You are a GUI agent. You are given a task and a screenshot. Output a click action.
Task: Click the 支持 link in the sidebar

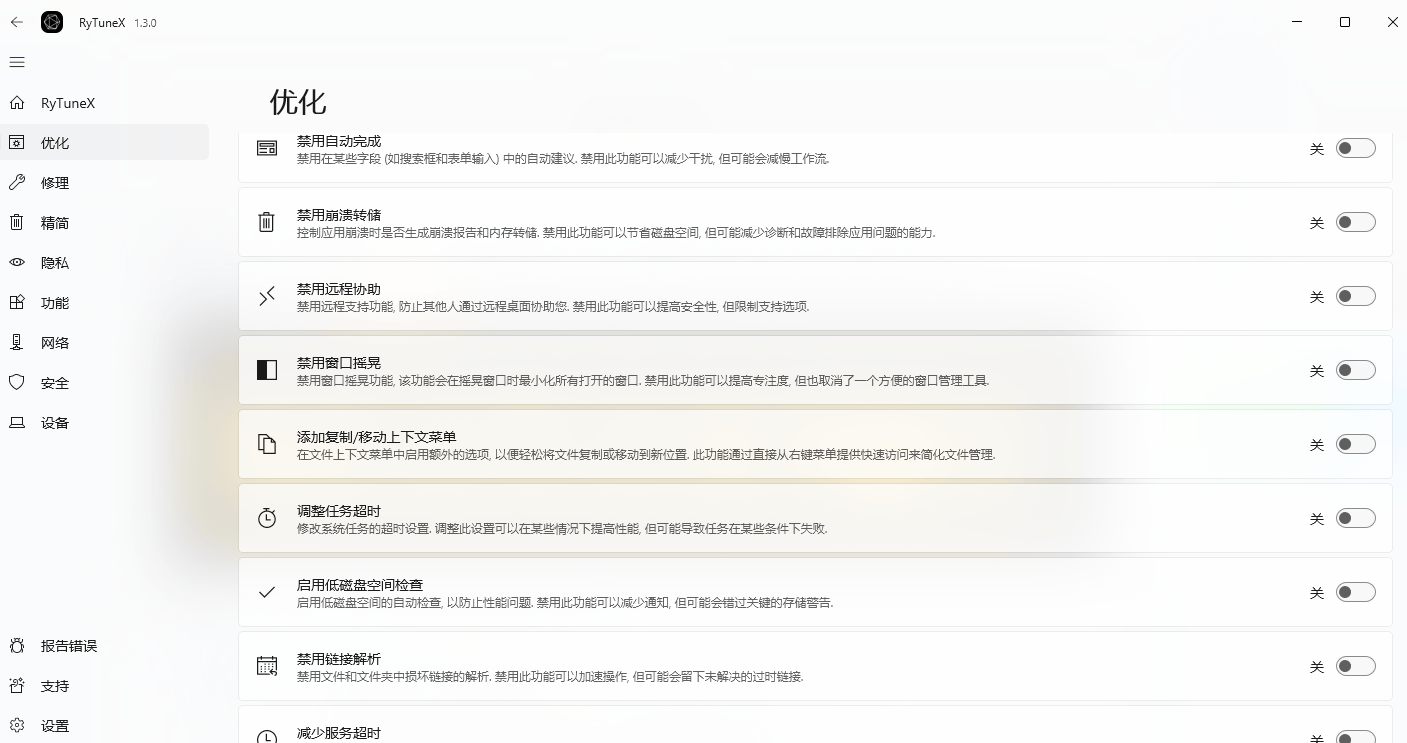coord(55,685)
